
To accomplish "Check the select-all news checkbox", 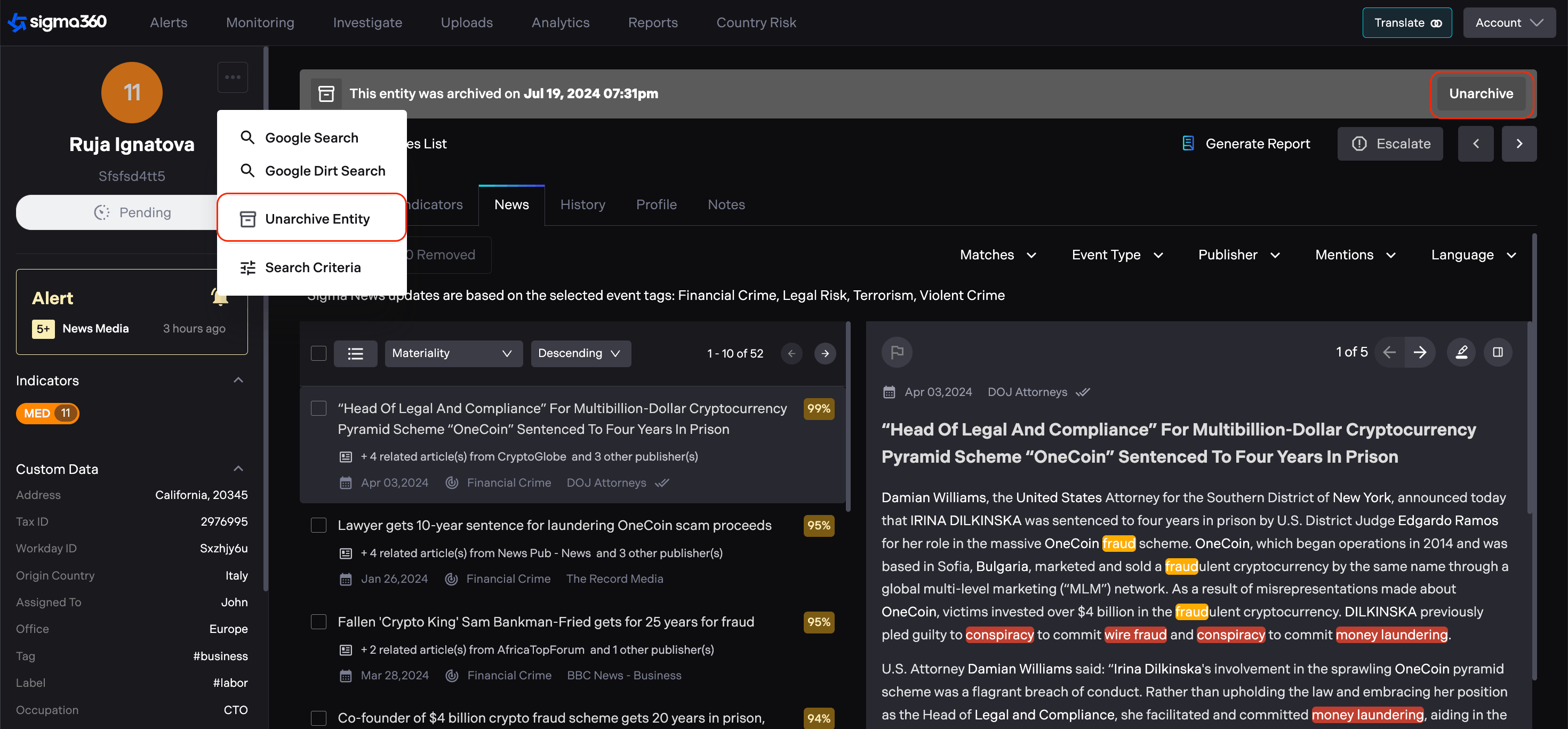I will tap(318, 353).
